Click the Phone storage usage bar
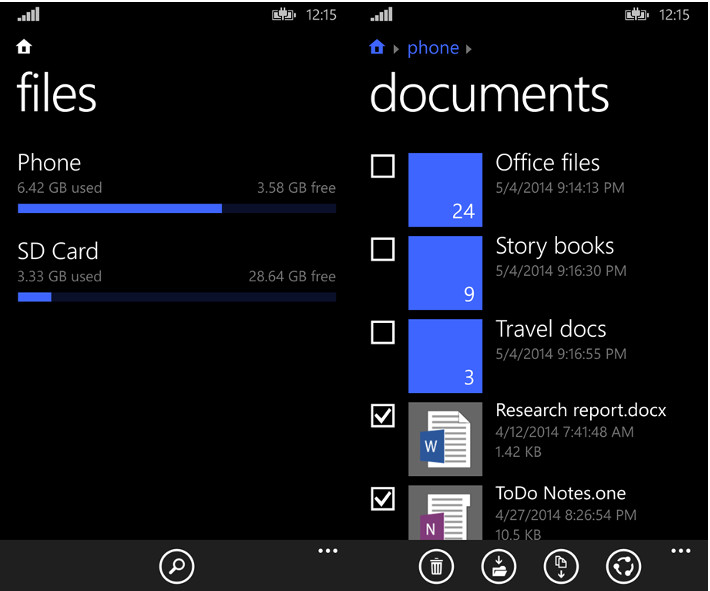Image resolution: width=710 pixels, height=591 pixels. pos(177,208)
